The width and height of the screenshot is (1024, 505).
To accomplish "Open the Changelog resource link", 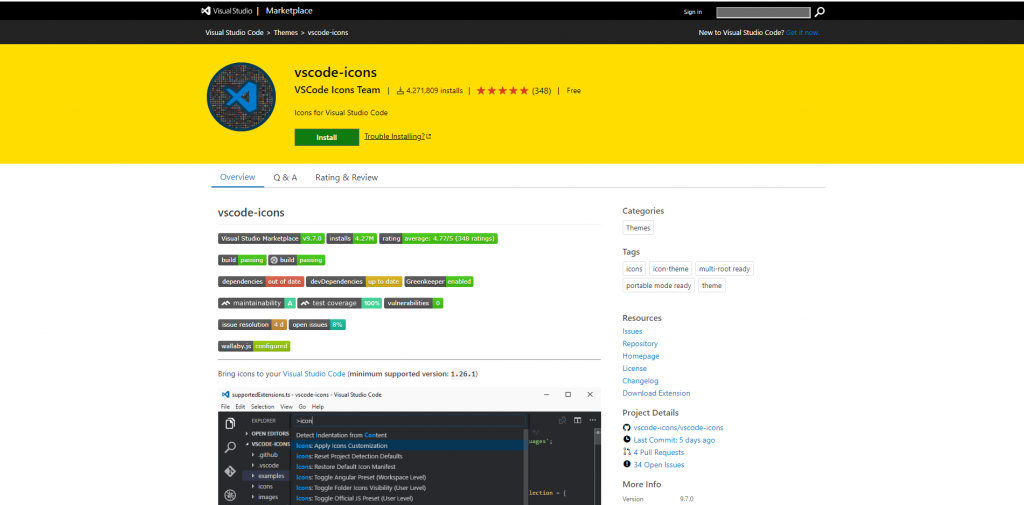I will pos(641,381).
